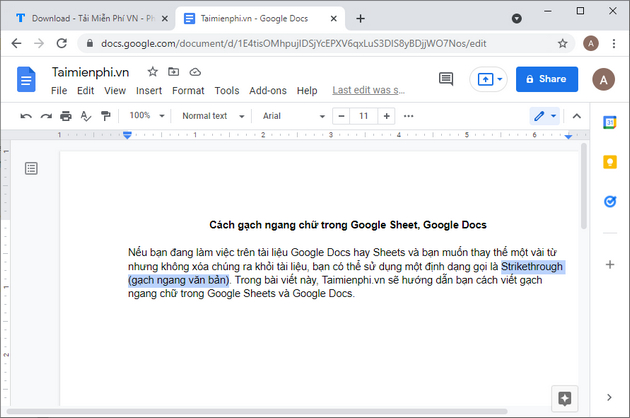Move document with the folder icon
This screenshot has height=418, width=630.
pyautogui.click(x=174, y=72)
